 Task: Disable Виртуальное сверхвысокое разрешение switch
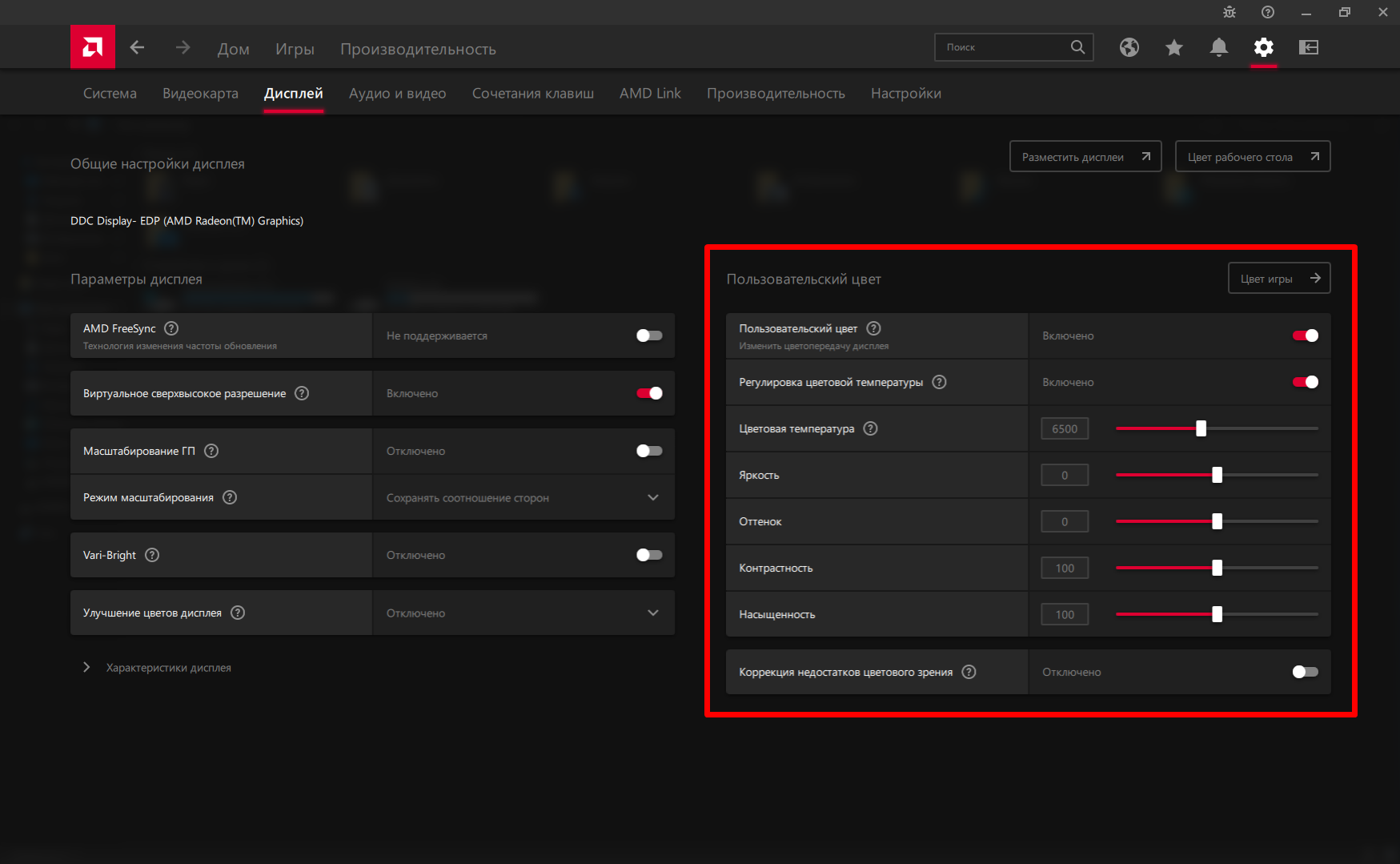(649, 393)
